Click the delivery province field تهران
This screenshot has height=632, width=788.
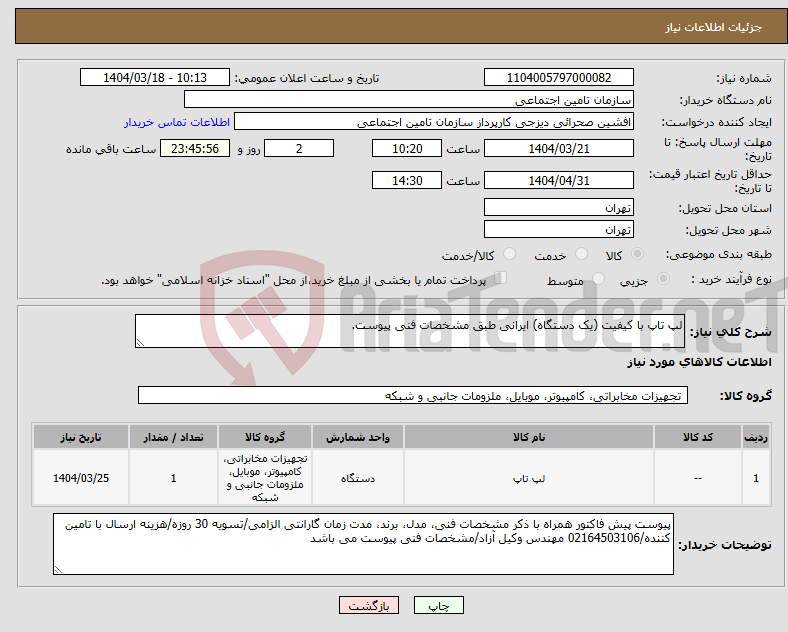click(x=559, y=207)
